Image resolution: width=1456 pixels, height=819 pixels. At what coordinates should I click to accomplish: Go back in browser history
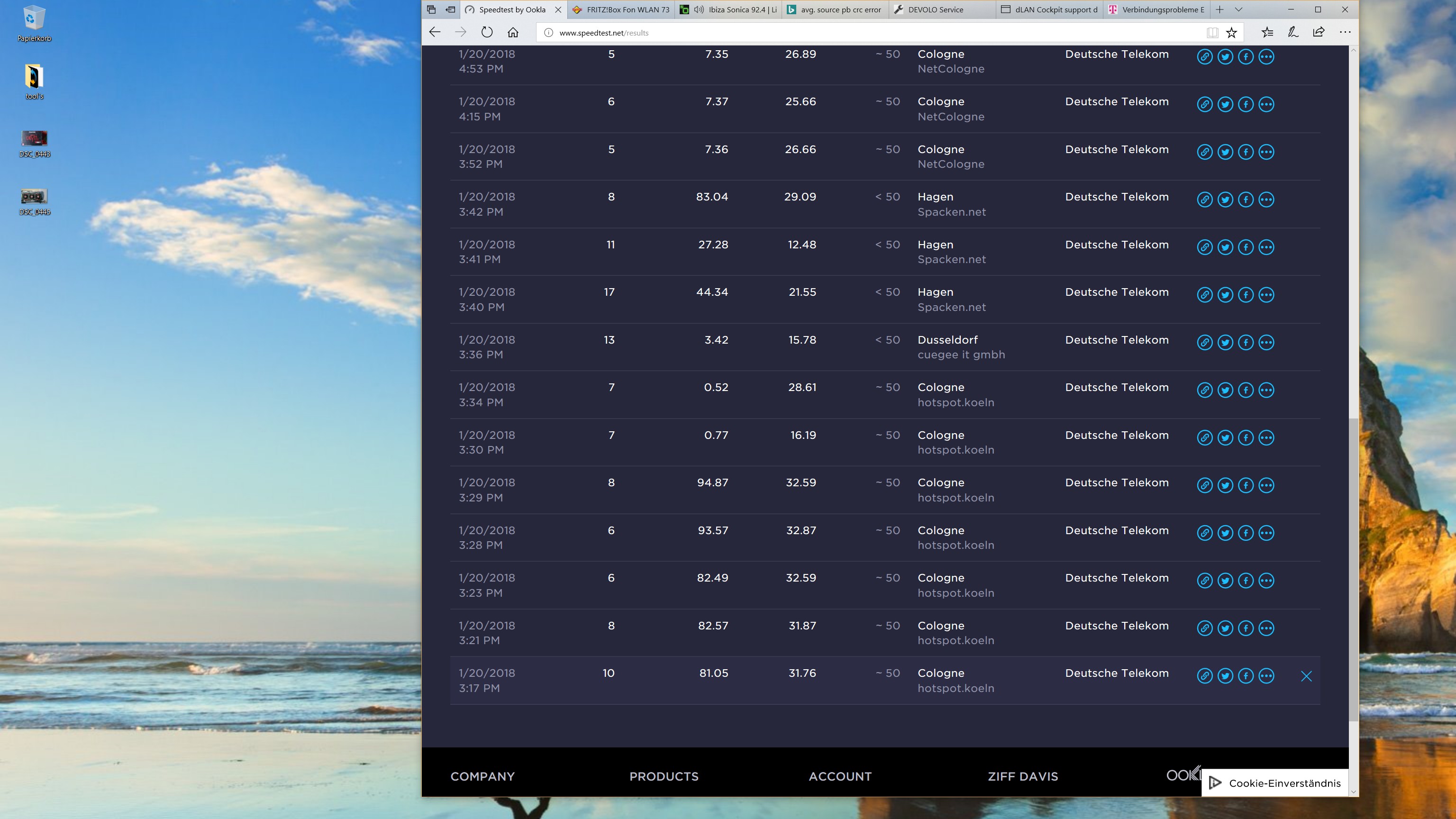(x=435, y=32)
